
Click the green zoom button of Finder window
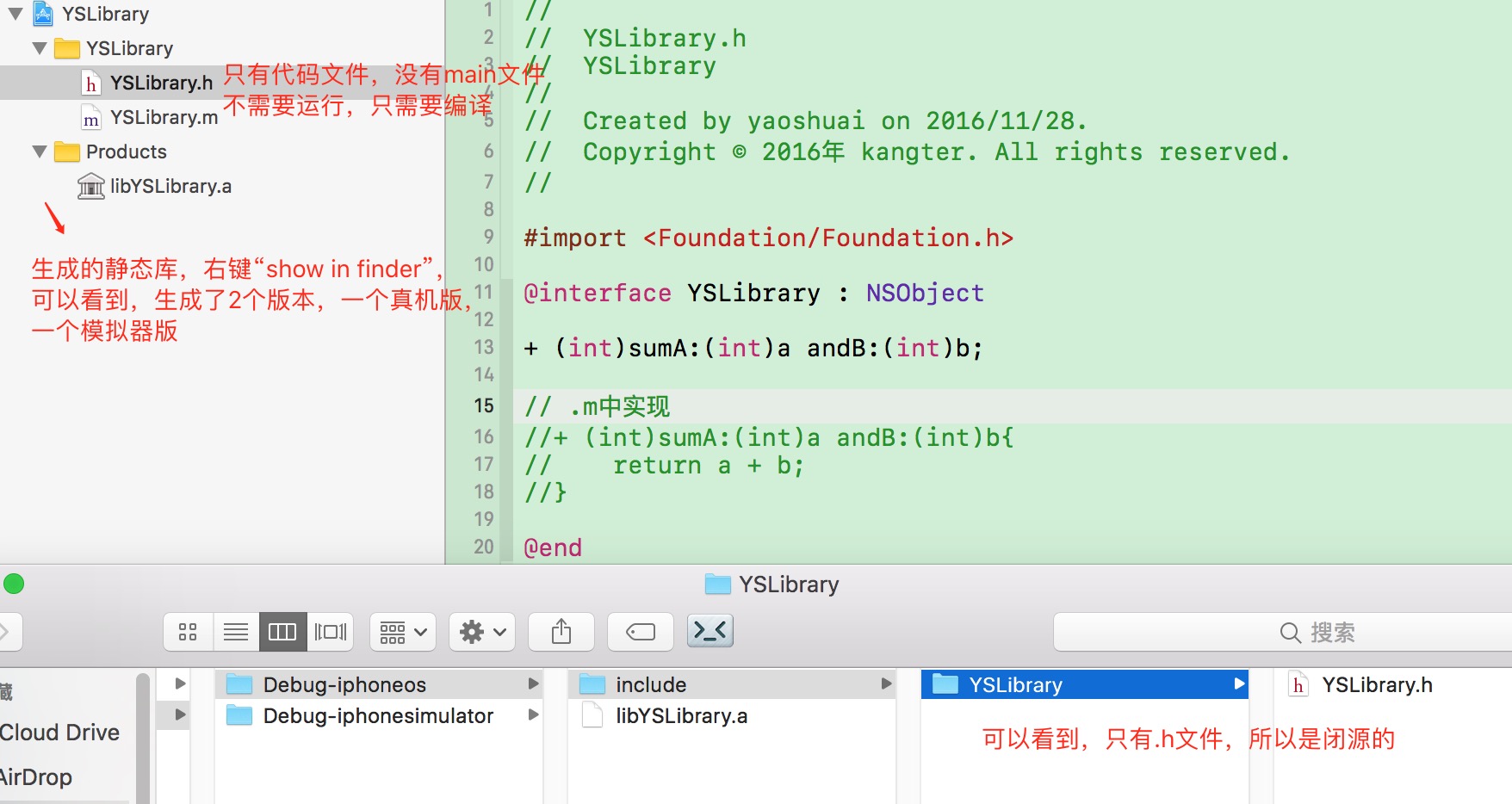14,584
